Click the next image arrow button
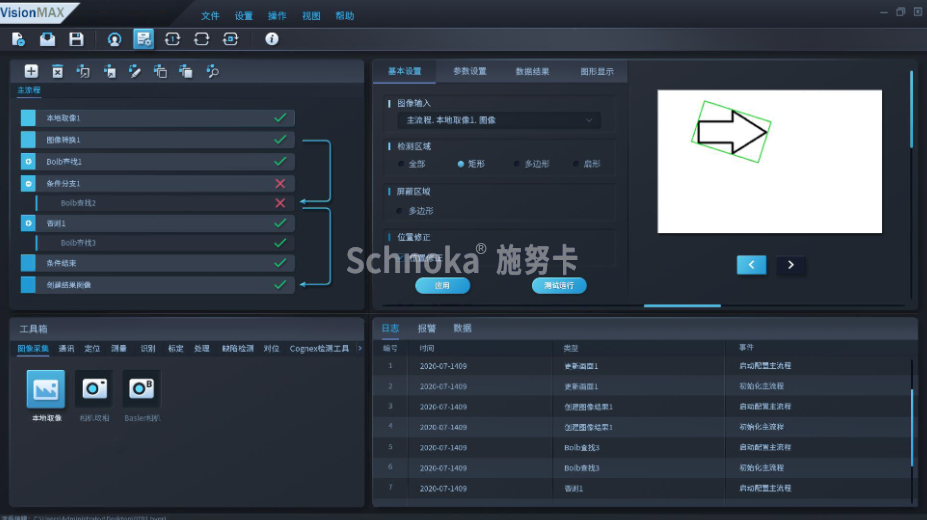Screen dimensions: 927x520 [791, 265]
